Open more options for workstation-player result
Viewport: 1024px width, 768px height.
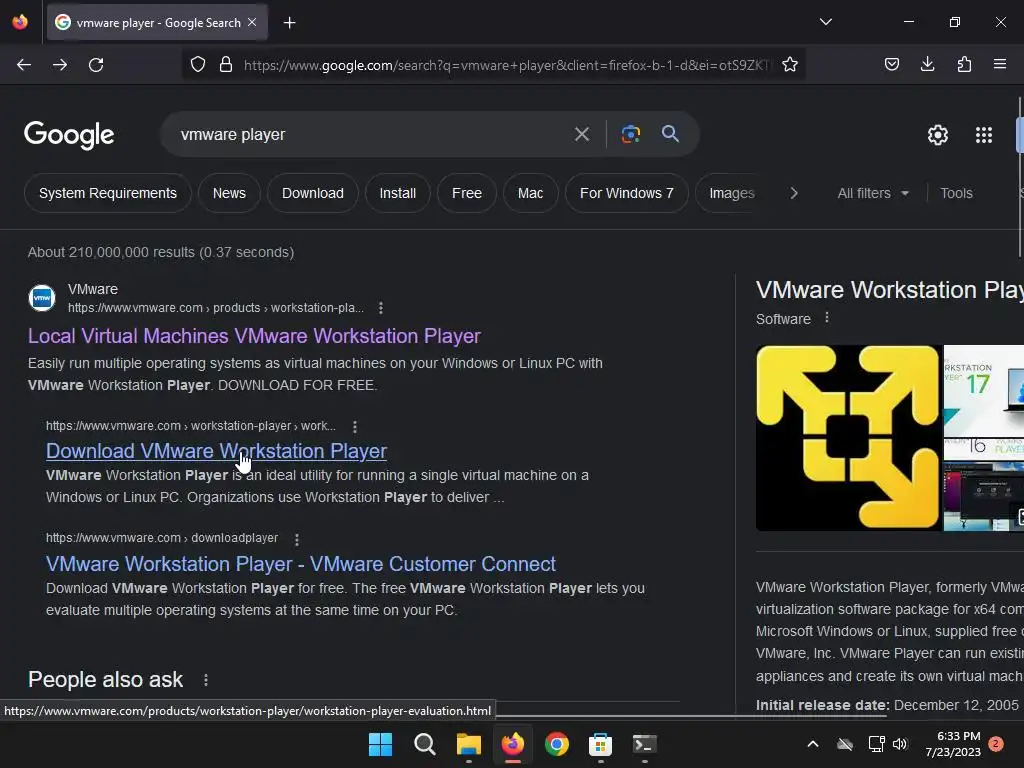coord(355,426)
